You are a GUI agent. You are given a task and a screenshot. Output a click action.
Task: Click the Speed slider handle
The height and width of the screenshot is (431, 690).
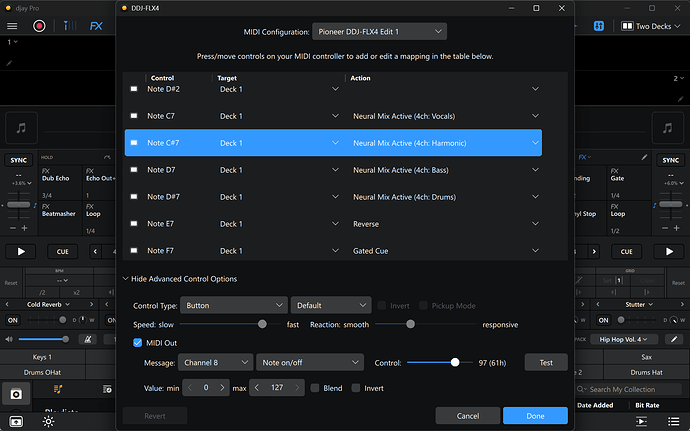(262, 324)
